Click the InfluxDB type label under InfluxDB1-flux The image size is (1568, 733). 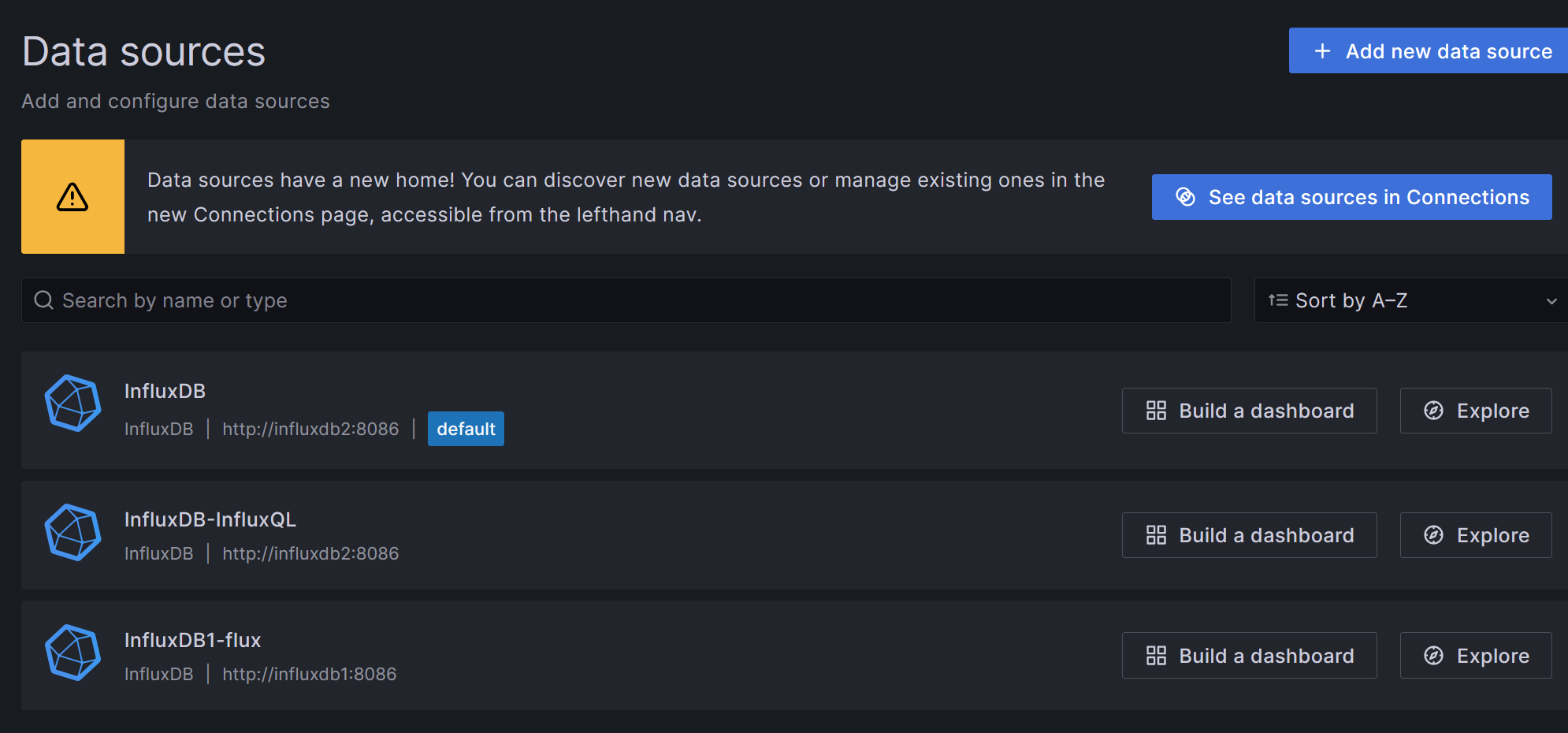point(158,674)
